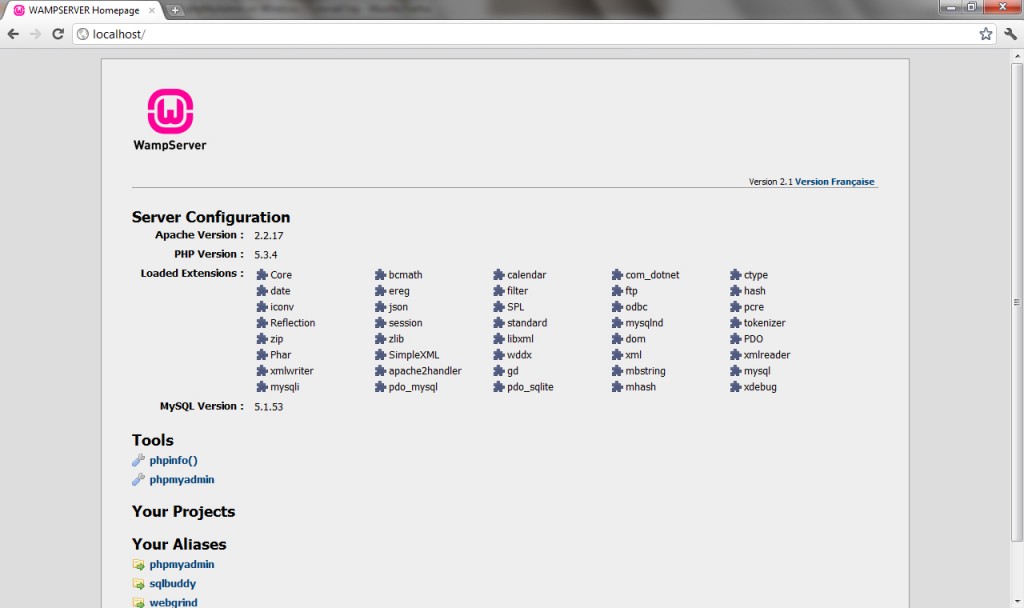Open the webgrind alias
The height and width of the screenshot is (608, 1024).
173,602
